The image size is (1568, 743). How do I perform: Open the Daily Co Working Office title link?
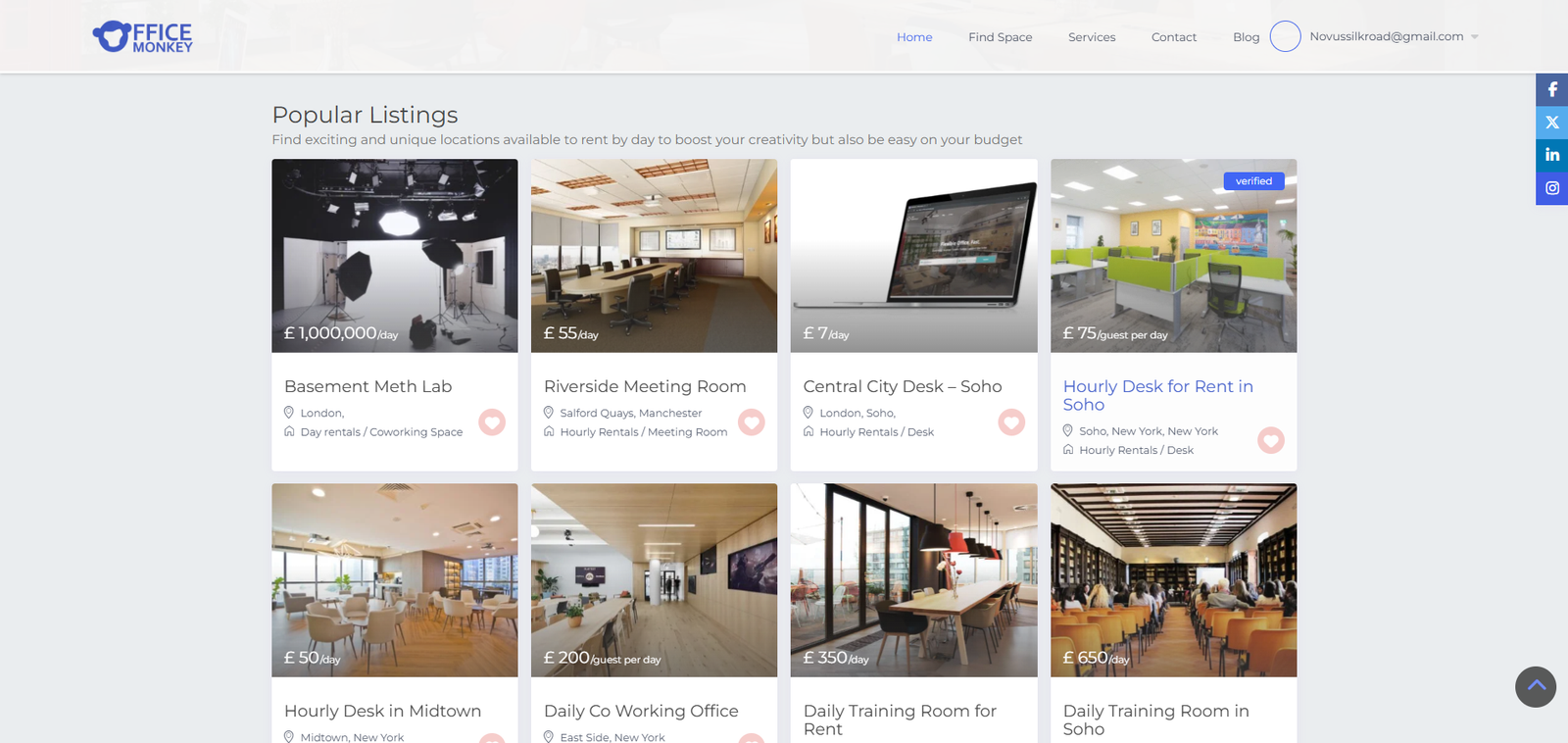(x=641, y=711)
